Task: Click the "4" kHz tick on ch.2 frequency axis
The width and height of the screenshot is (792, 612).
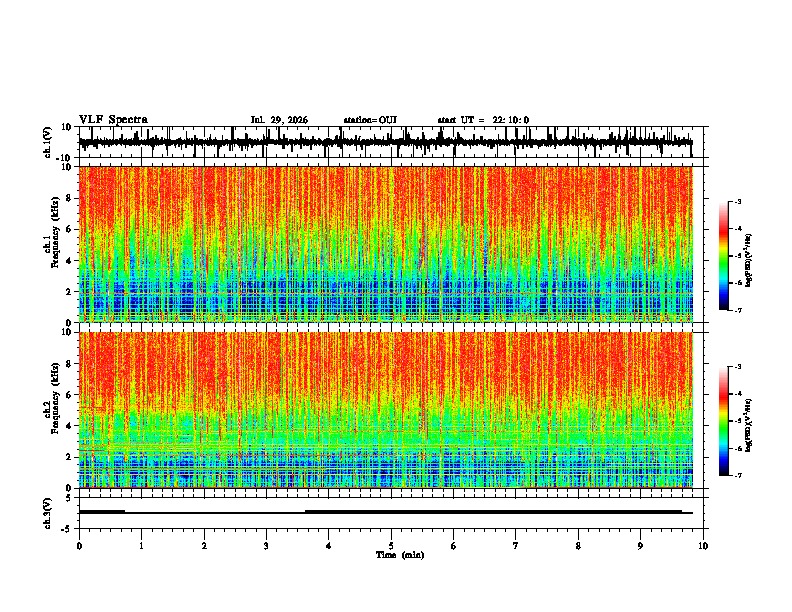Action: click(x=69, y=426)
